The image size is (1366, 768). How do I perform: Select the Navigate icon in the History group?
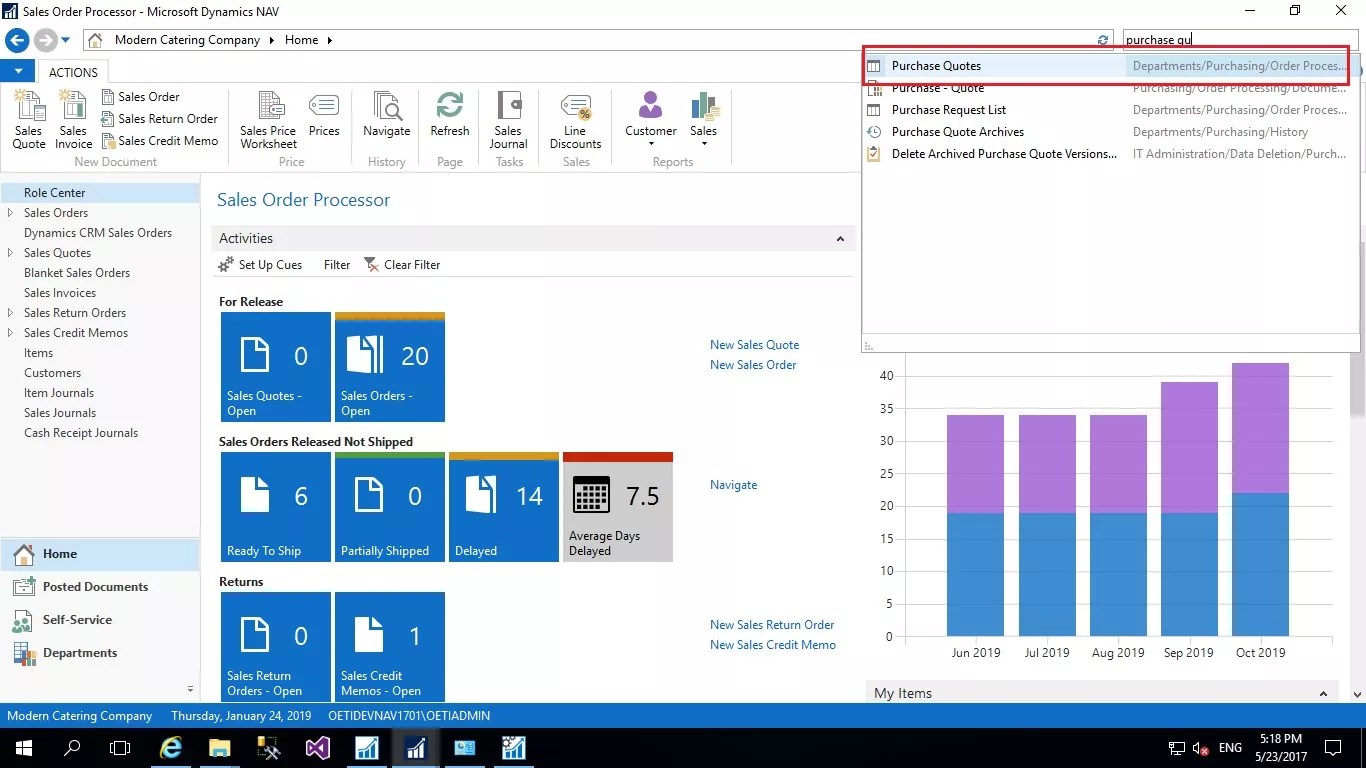point(386,120)
